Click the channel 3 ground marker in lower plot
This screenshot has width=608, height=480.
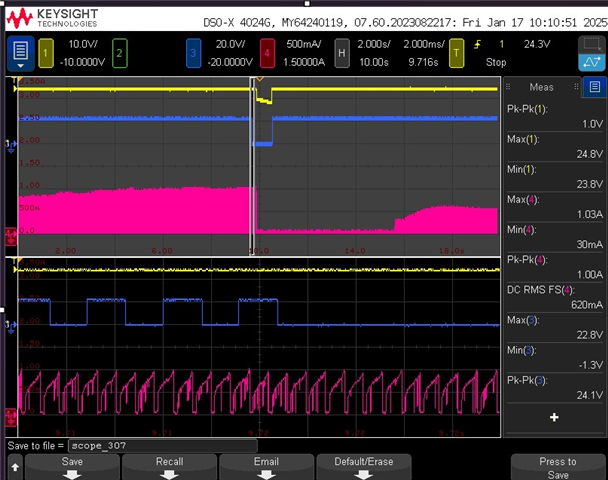click(x=10, y=326)
